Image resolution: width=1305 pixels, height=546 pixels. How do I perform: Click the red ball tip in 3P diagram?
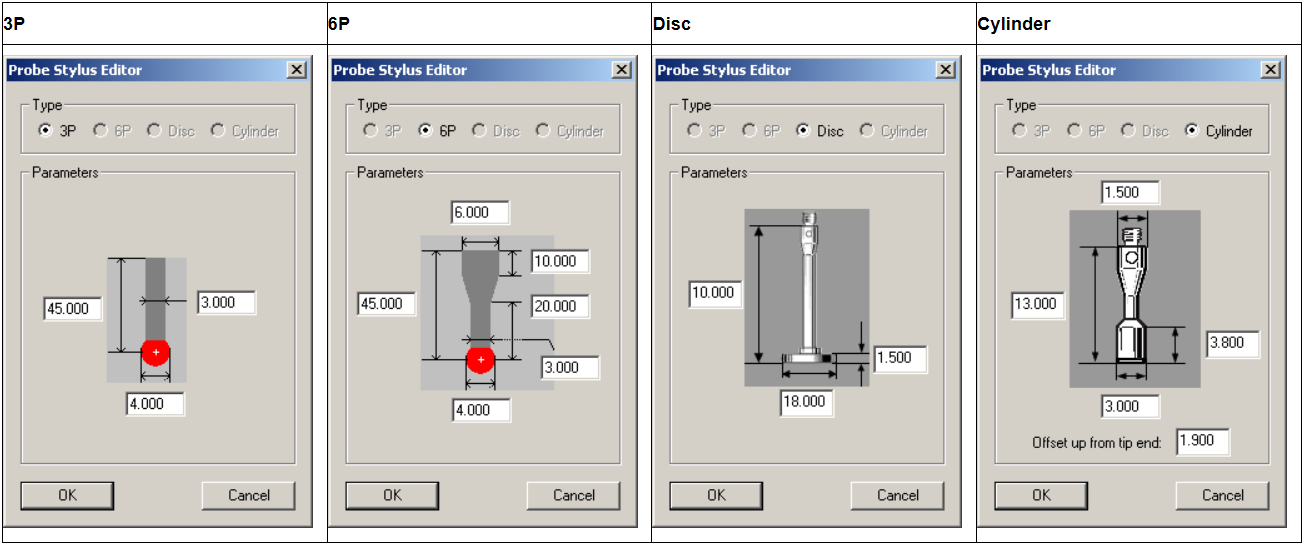[x=155, y=353]
